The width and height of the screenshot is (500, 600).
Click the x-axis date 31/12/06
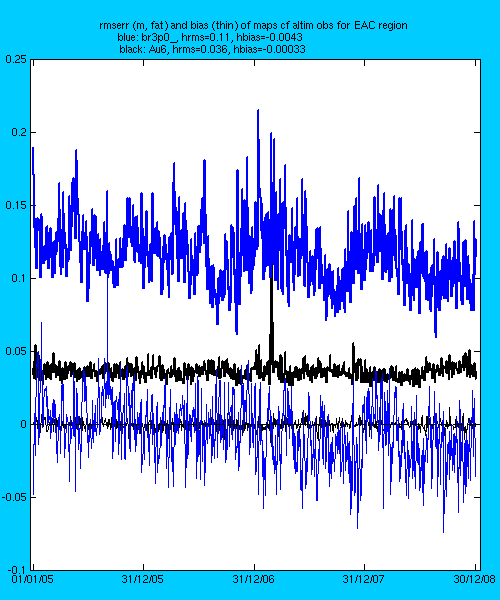(x=253, y=579)
